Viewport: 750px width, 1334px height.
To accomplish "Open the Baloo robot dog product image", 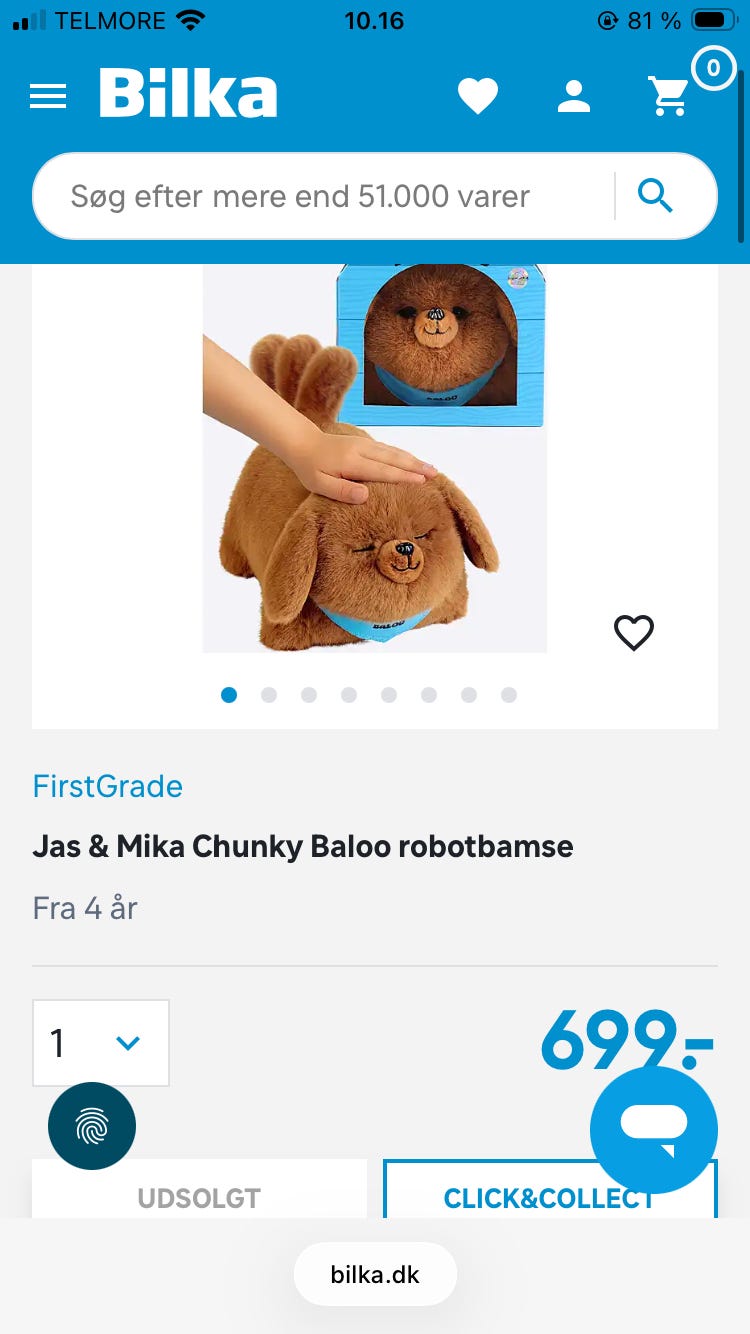I will pos(375,460).
